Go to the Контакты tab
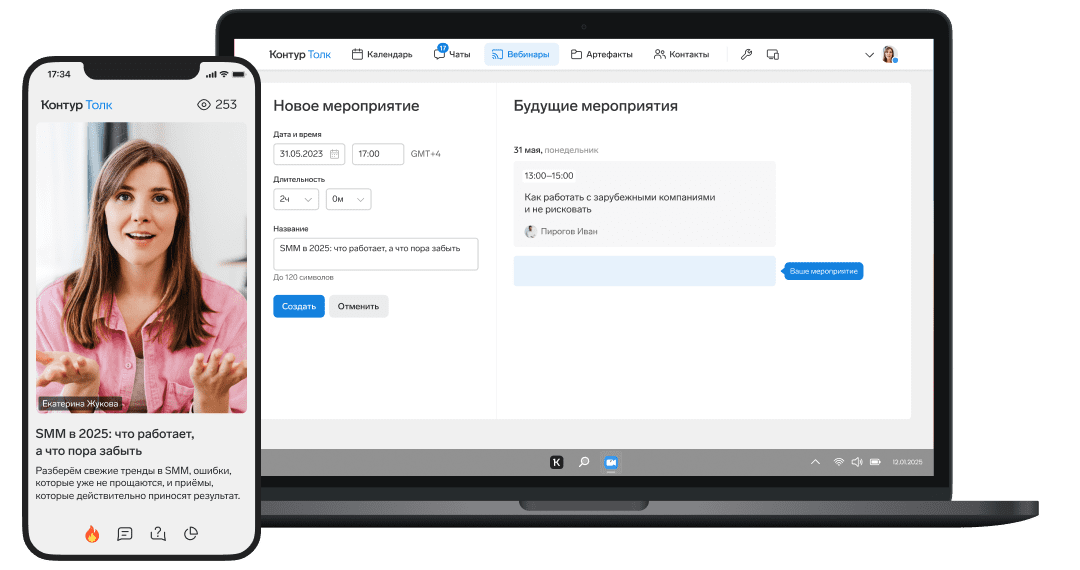 681,55
